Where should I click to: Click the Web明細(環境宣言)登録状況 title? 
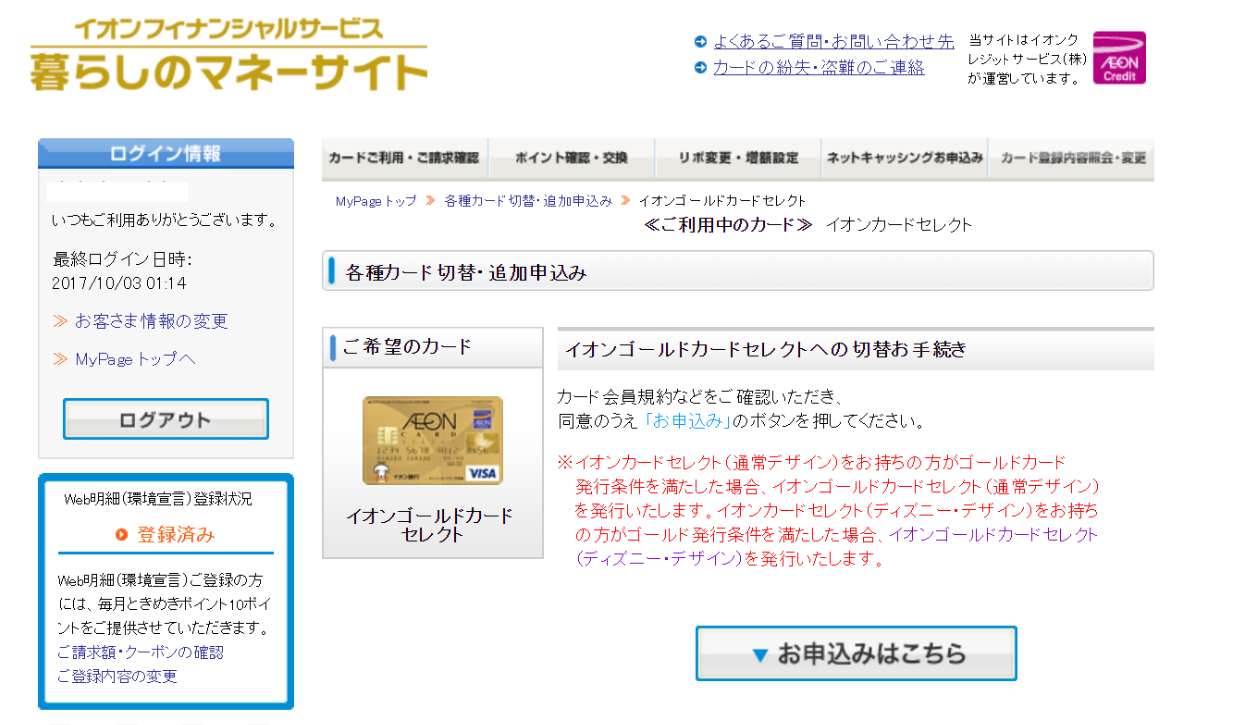click(158, 499)
